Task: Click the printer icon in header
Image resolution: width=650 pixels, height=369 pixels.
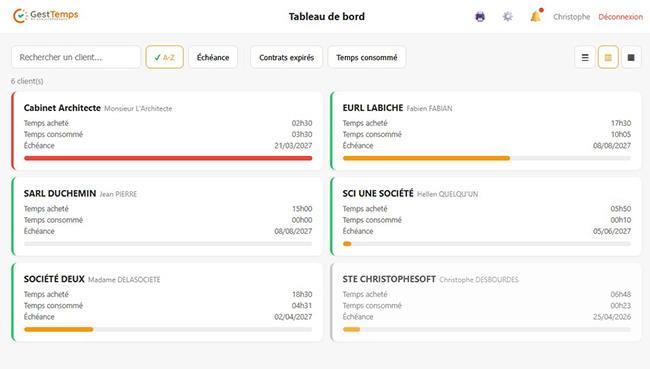Action: point(480,17)
